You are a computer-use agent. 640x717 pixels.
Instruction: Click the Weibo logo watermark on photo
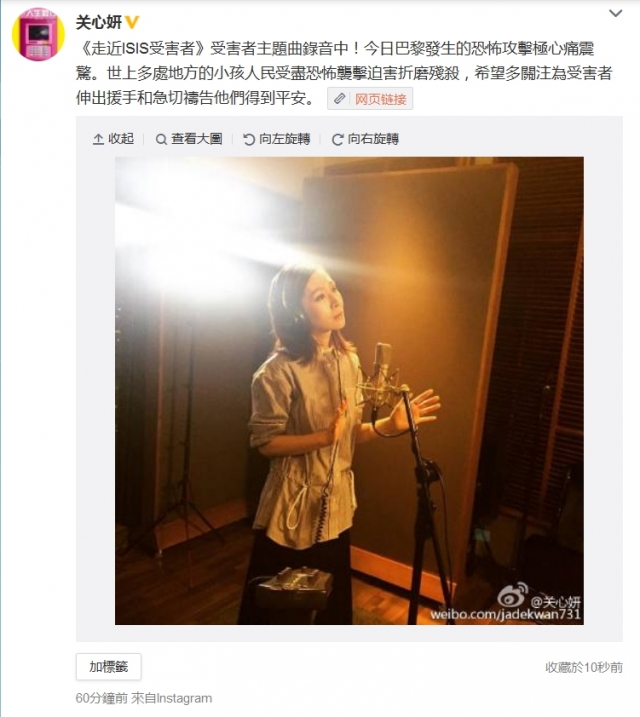(x=512, y=594)
